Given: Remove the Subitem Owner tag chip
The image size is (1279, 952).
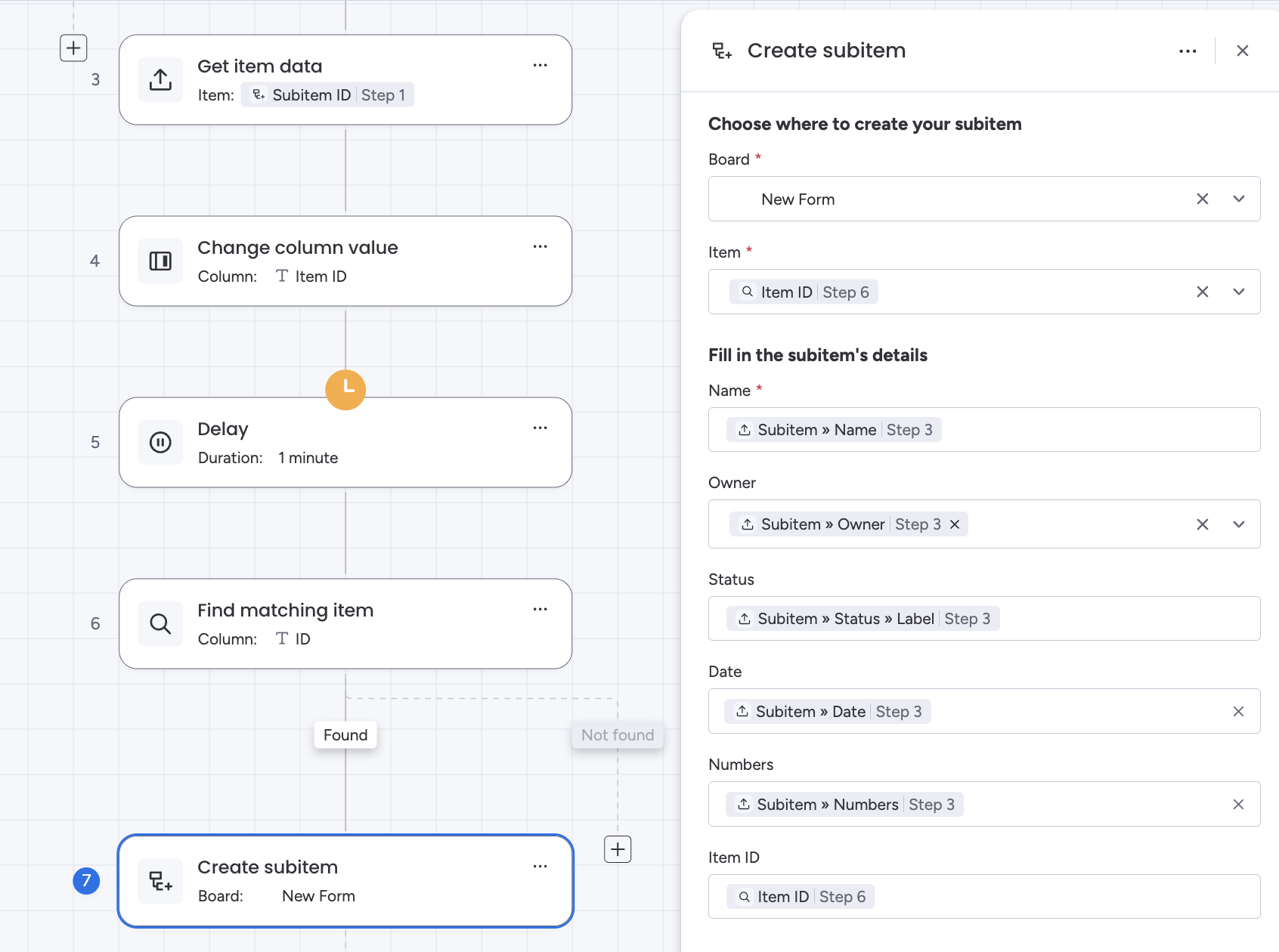Looking at the screenshot, I should tap(955, 524).
